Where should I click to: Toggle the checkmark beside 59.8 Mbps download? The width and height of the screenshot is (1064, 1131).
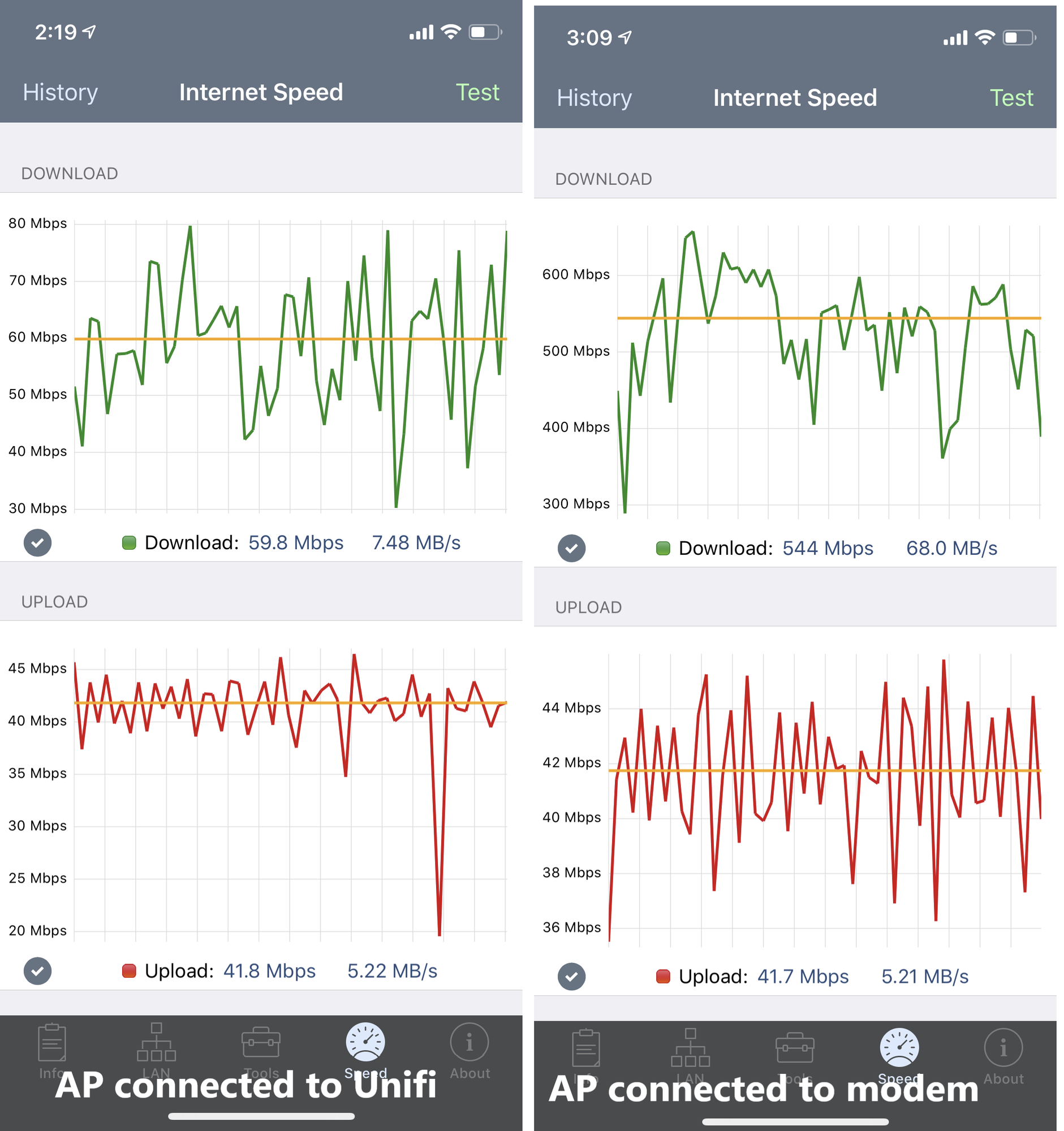(37, 543)
